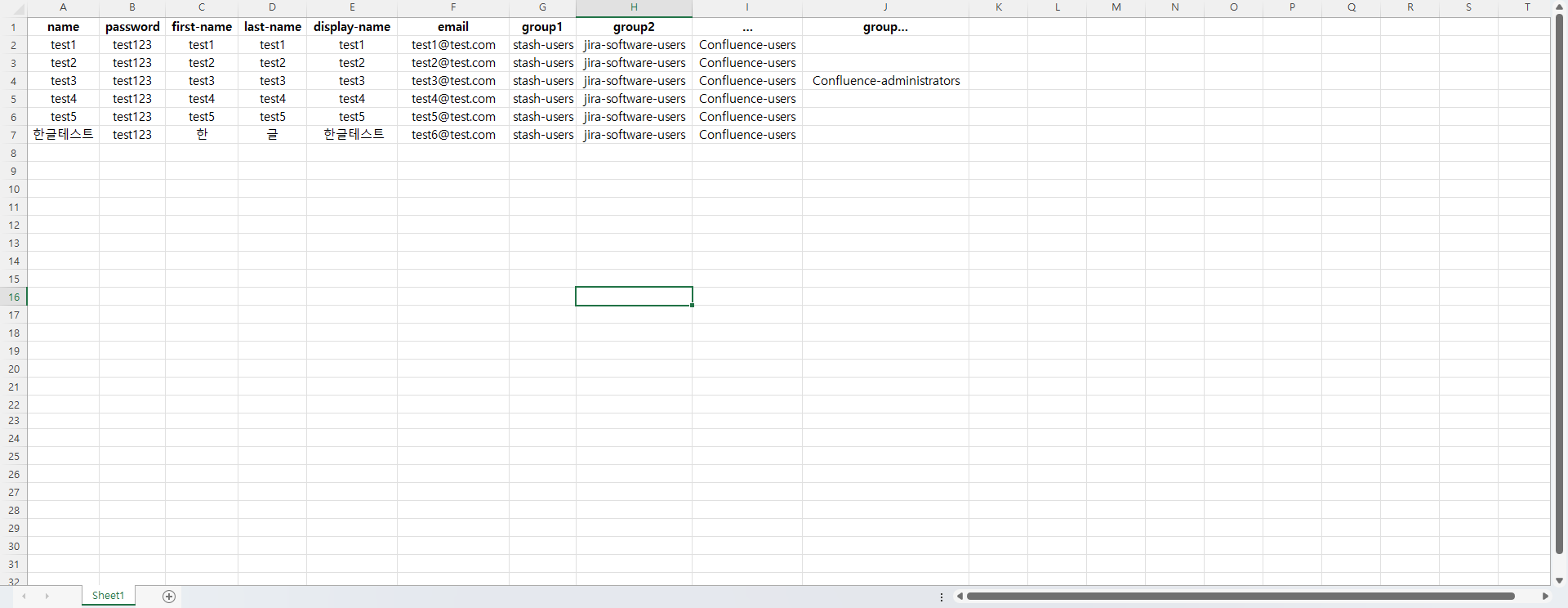Select 'Confluence-users' in row 4
The height and width of the screenshot is (608, 1568).
[x=747, y=81]
